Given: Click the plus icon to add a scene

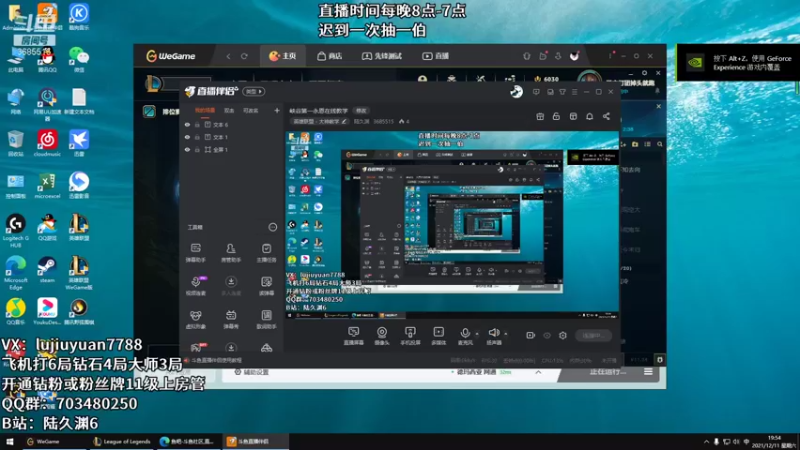Looking at the screenshot, I should (x=277, y=110).
